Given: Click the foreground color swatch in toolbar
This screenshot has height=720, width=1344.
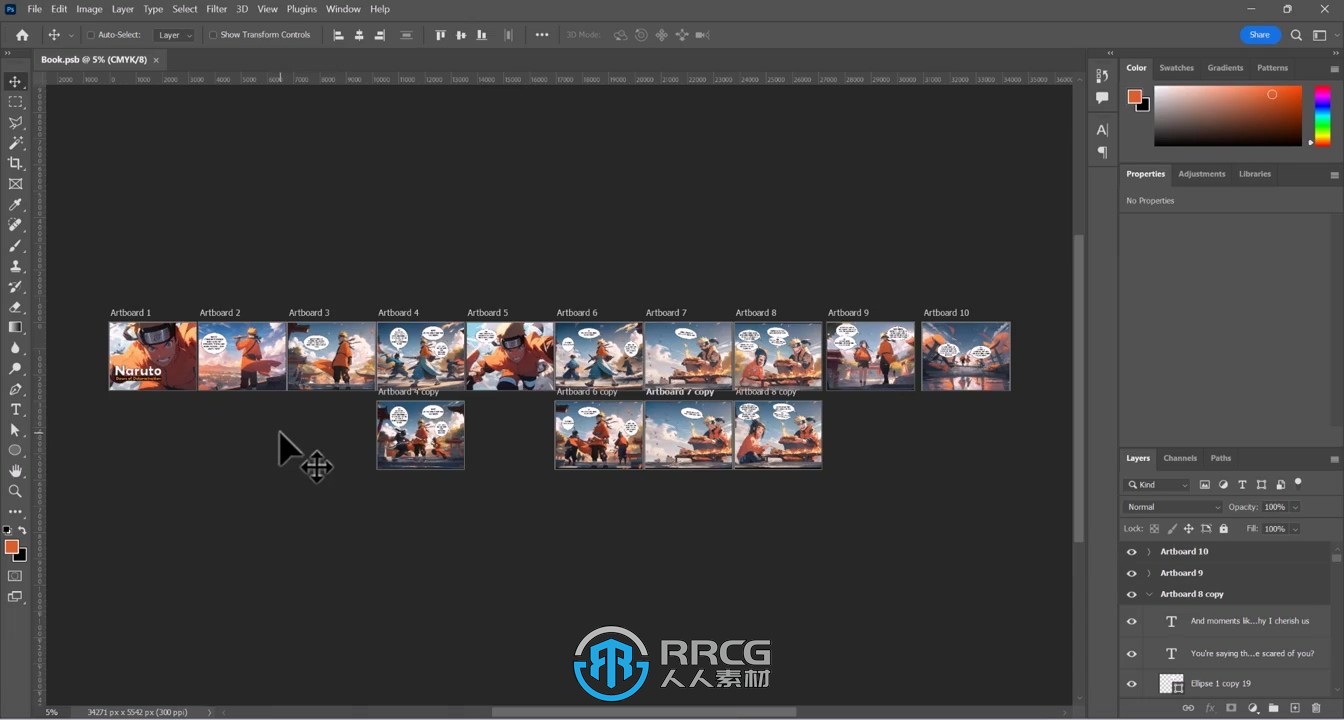Looking at the screenshot, I should click(x=11, y=546).
